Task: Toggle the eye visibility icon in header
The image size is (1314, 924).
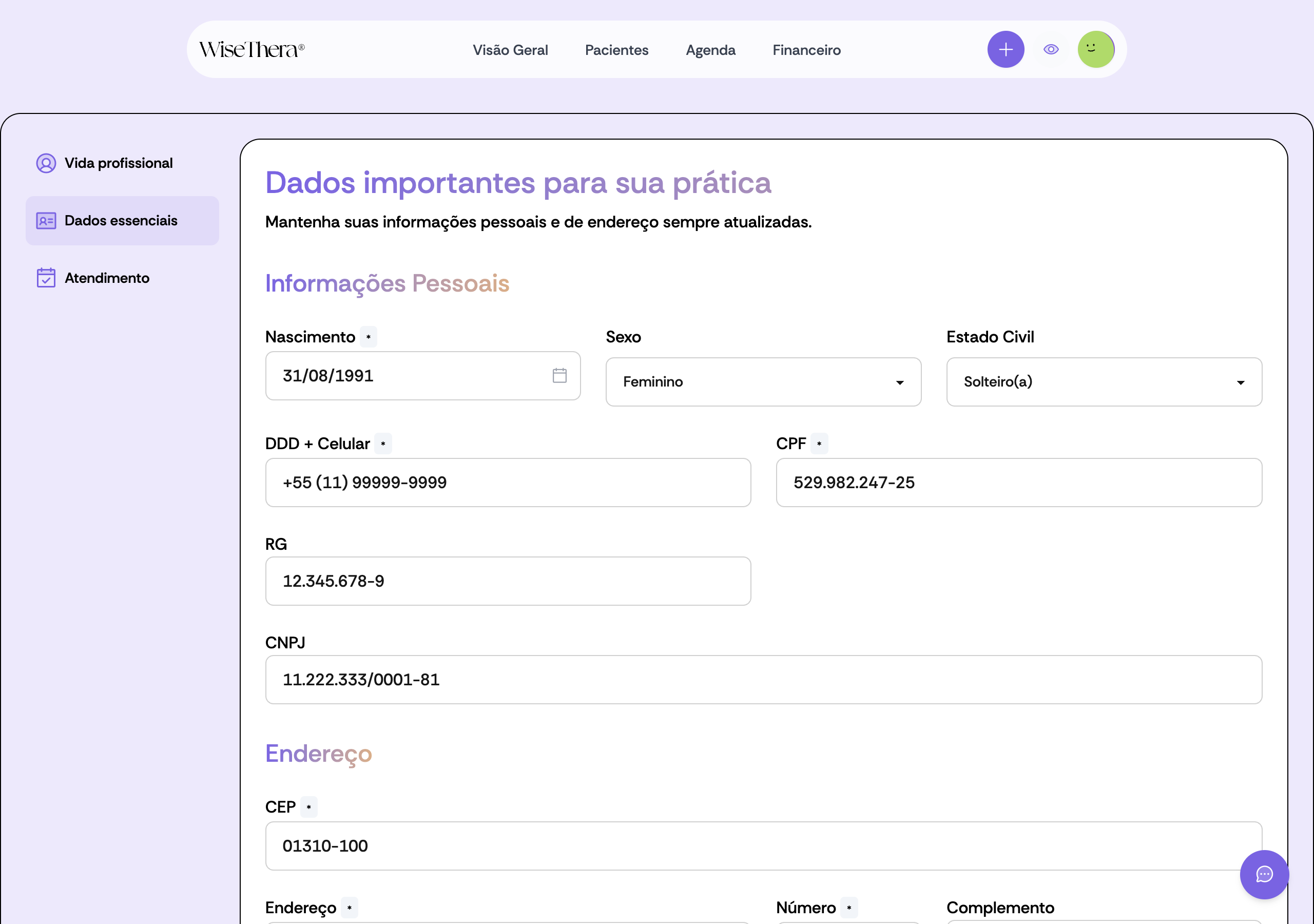Action: (1050, 50)
